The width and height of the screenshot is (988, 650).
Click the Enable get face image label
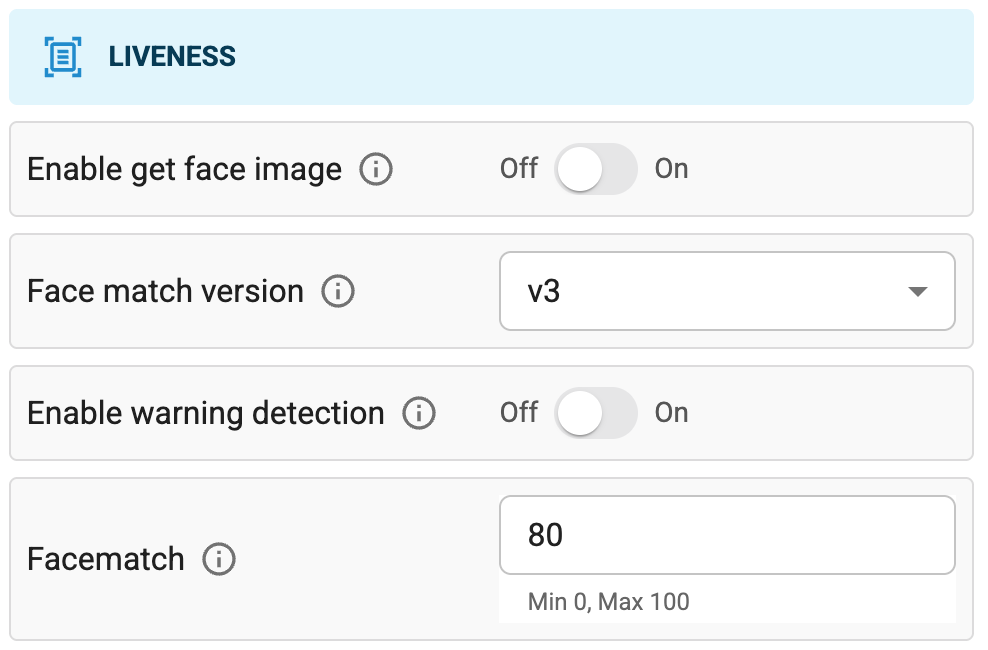pos(184,169)
